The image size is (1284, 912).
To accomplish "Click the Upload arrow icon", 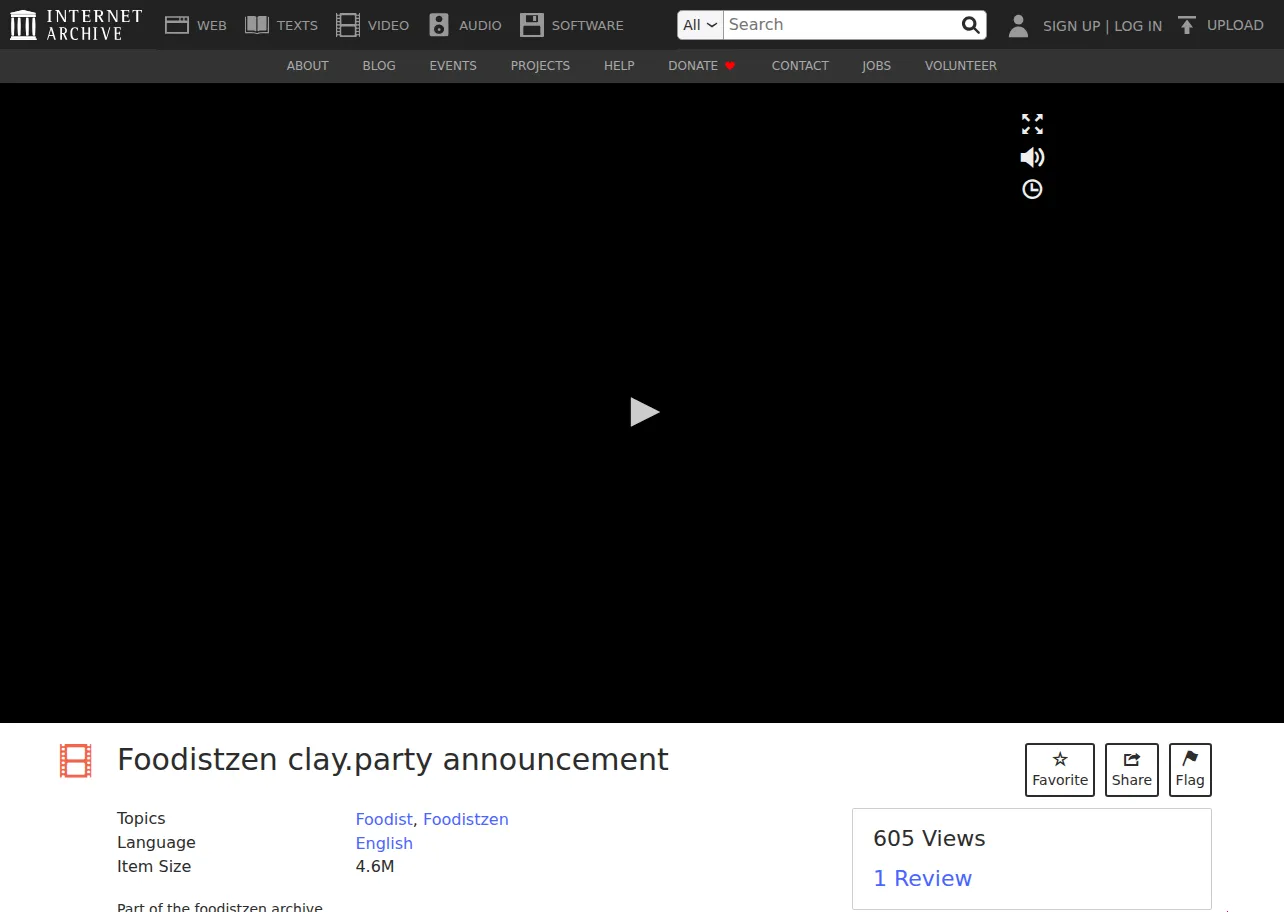I will point(1187,25).
